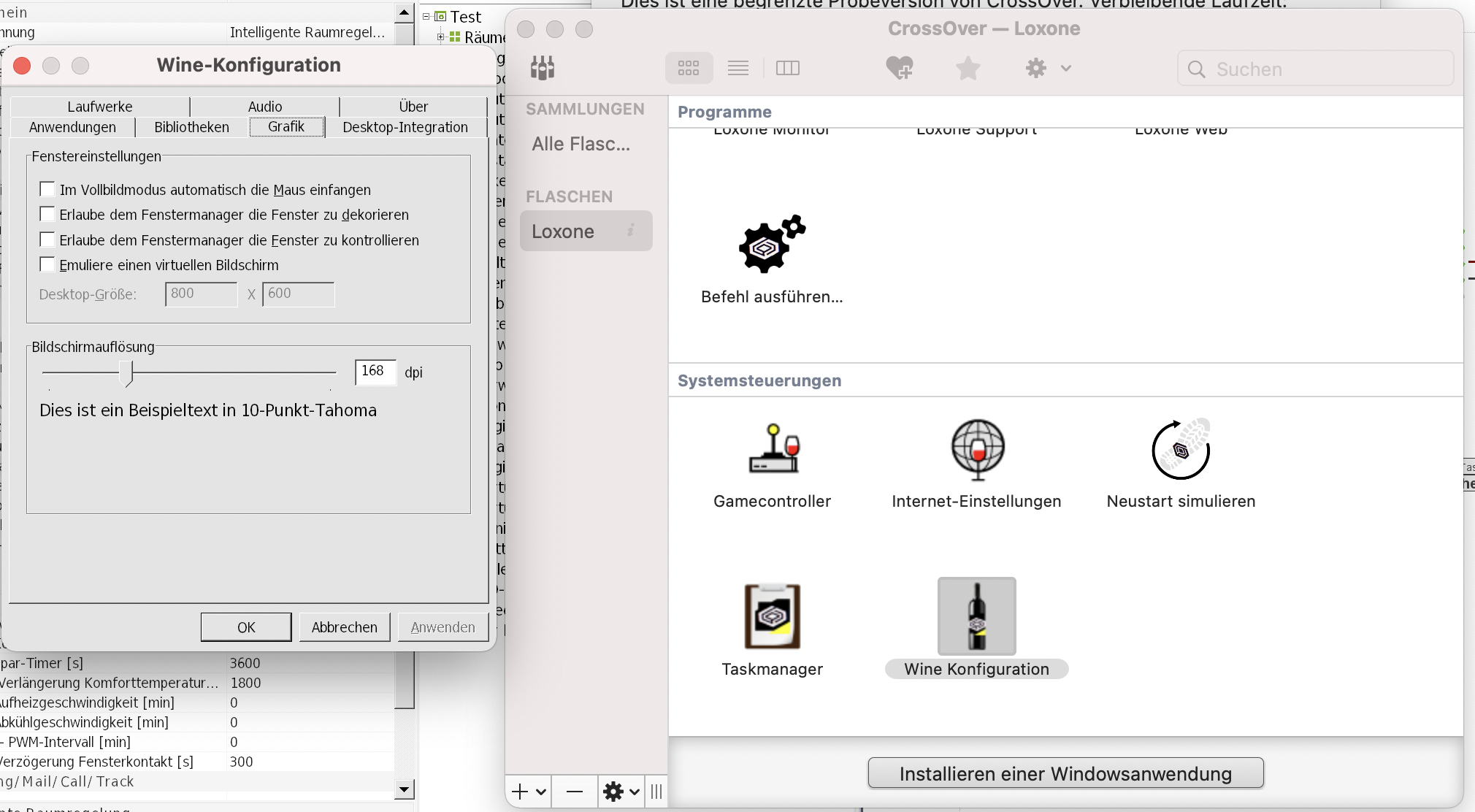Screen dimensions: 1475x812
Task: Select the Wine Konfiguration bottle icon
Action: [977, 616]
